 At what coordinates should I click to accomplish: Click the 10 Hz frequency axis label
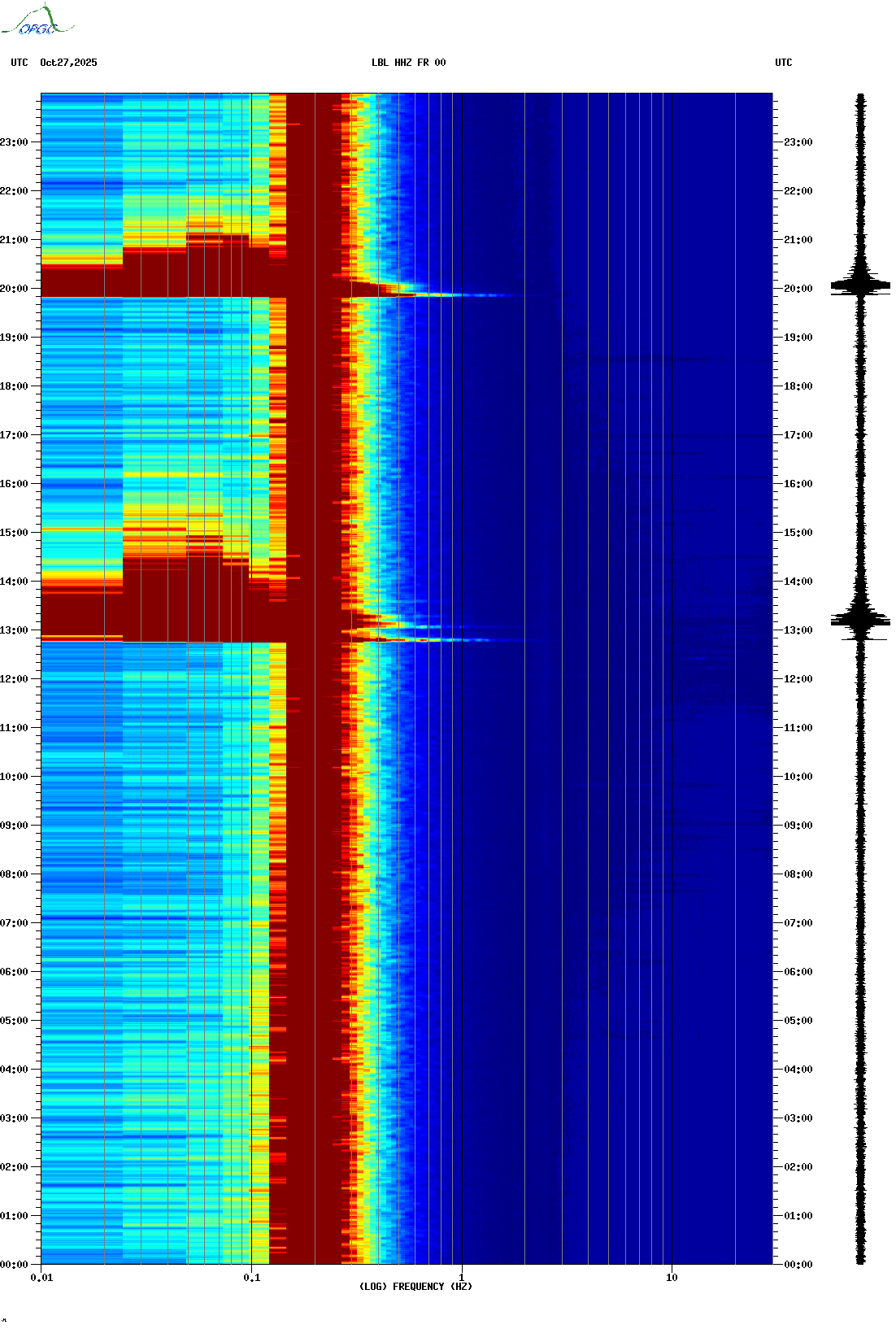point(672,1278)
